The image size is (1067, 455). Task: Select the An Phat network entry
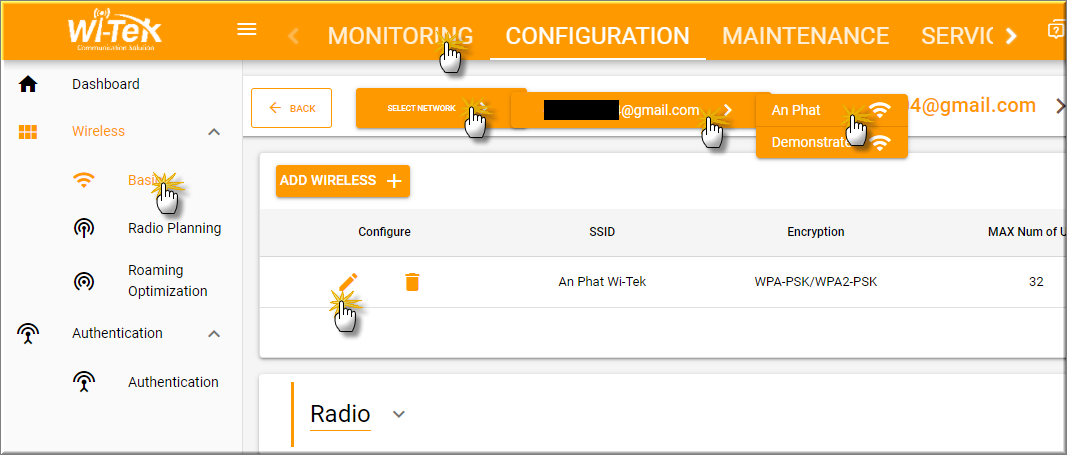click(x=832, y=110)
